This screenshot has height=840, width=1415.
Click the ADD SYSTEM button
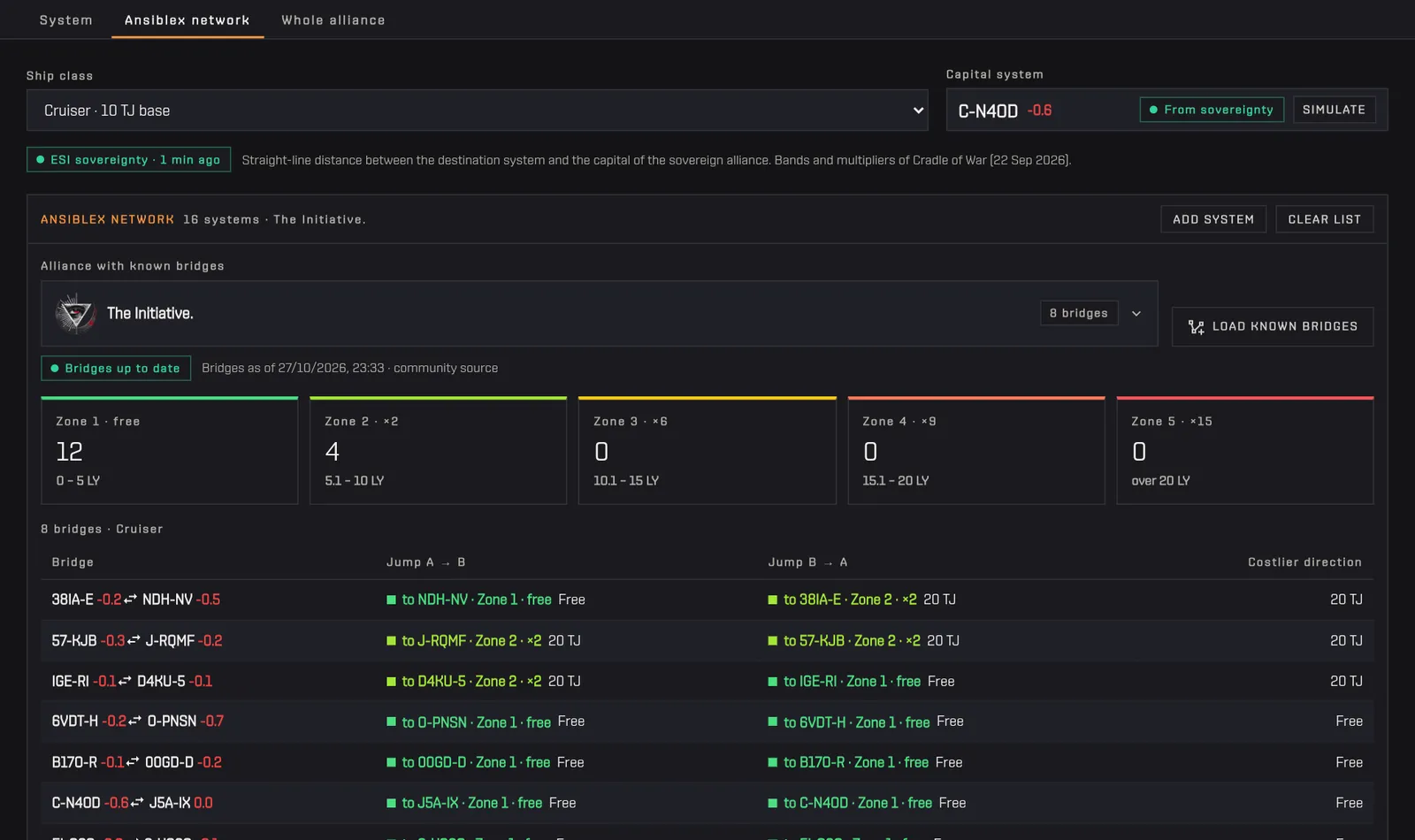click(x=1213, y=219)
